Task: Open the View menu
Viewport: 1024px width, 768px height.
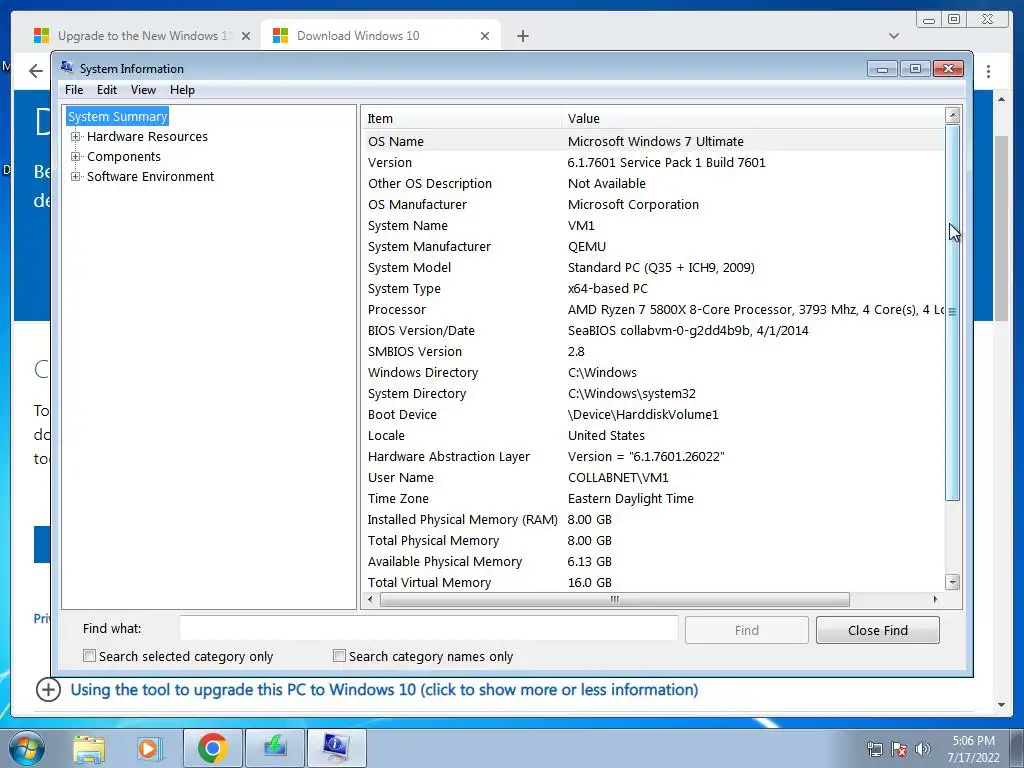Action: point(143,90)
